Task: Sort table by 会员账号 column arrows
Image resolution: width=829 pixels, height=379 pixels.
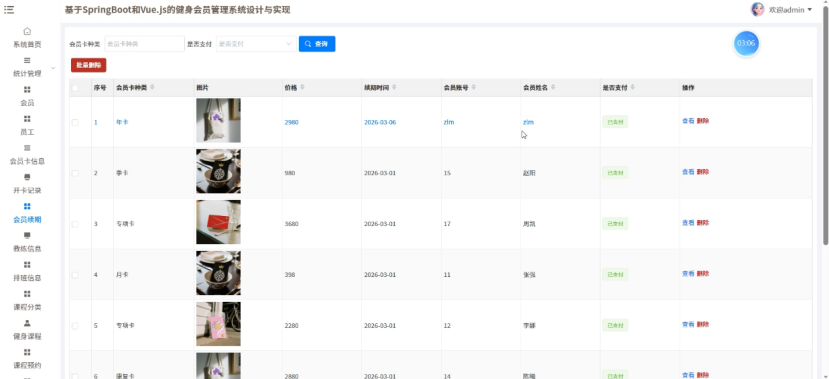Action: tap(473, 87)
